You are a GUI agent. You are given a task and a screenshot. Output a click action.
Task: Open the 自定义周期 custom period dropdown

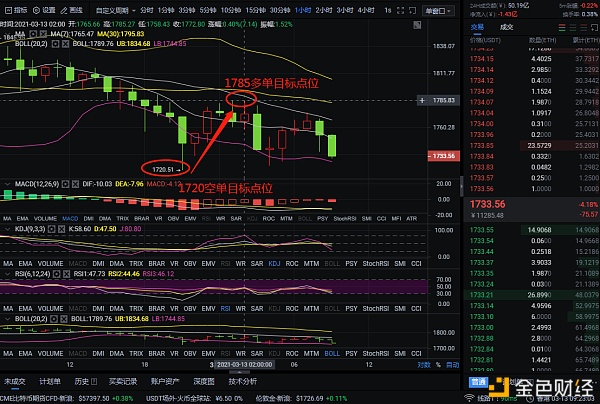115,10
